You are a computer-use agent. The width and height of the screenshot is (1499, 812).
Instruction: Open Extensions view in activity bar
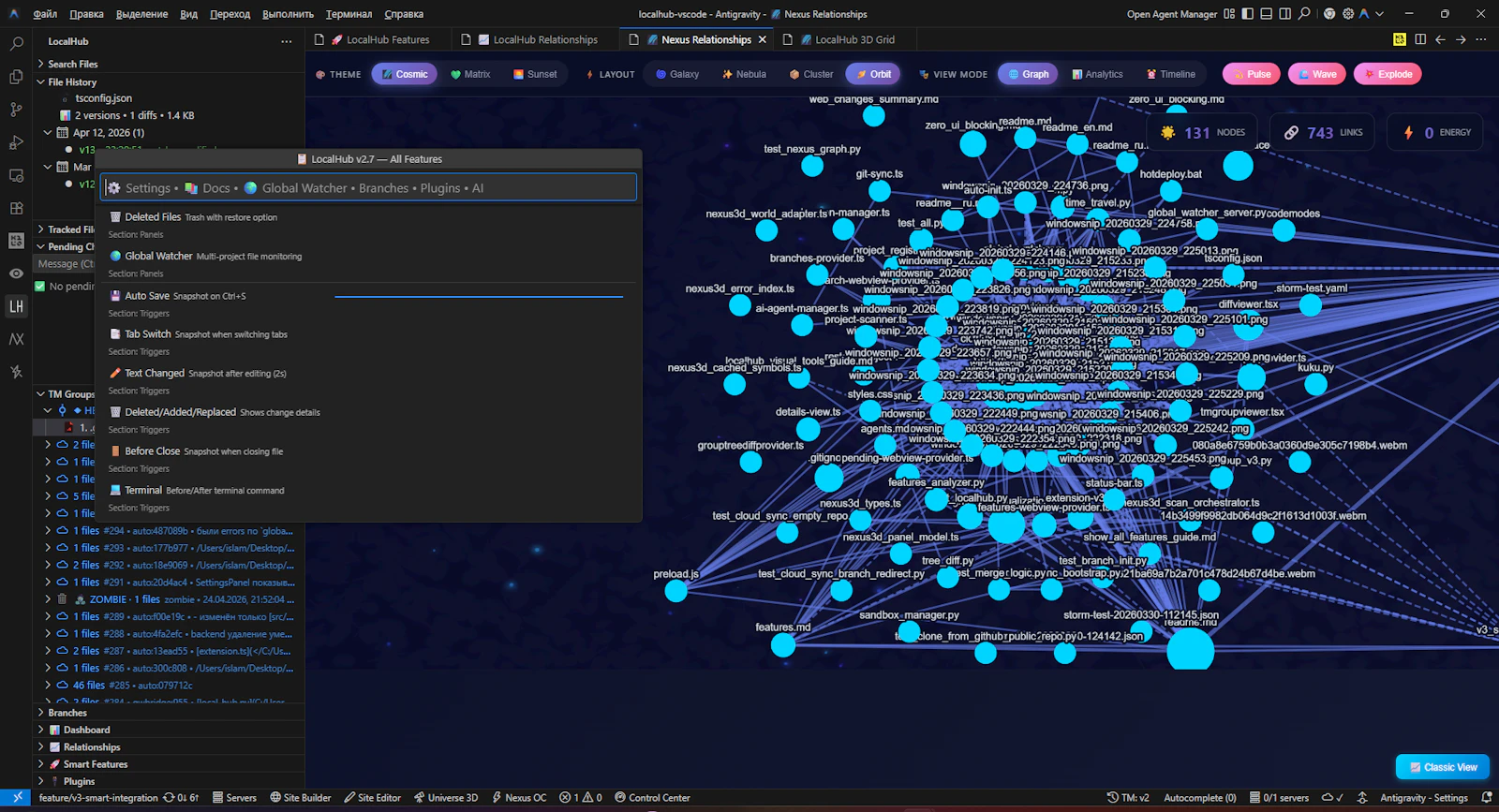pos(16,208)
